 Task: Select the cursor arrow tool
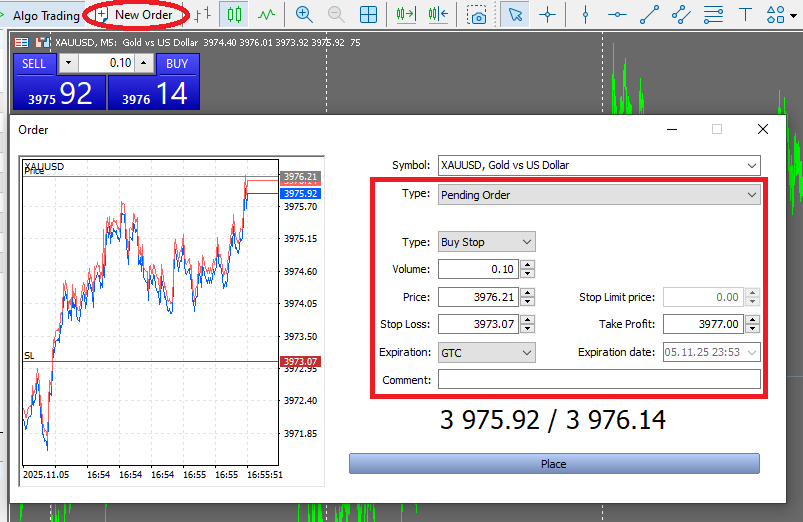click(514, 15)
